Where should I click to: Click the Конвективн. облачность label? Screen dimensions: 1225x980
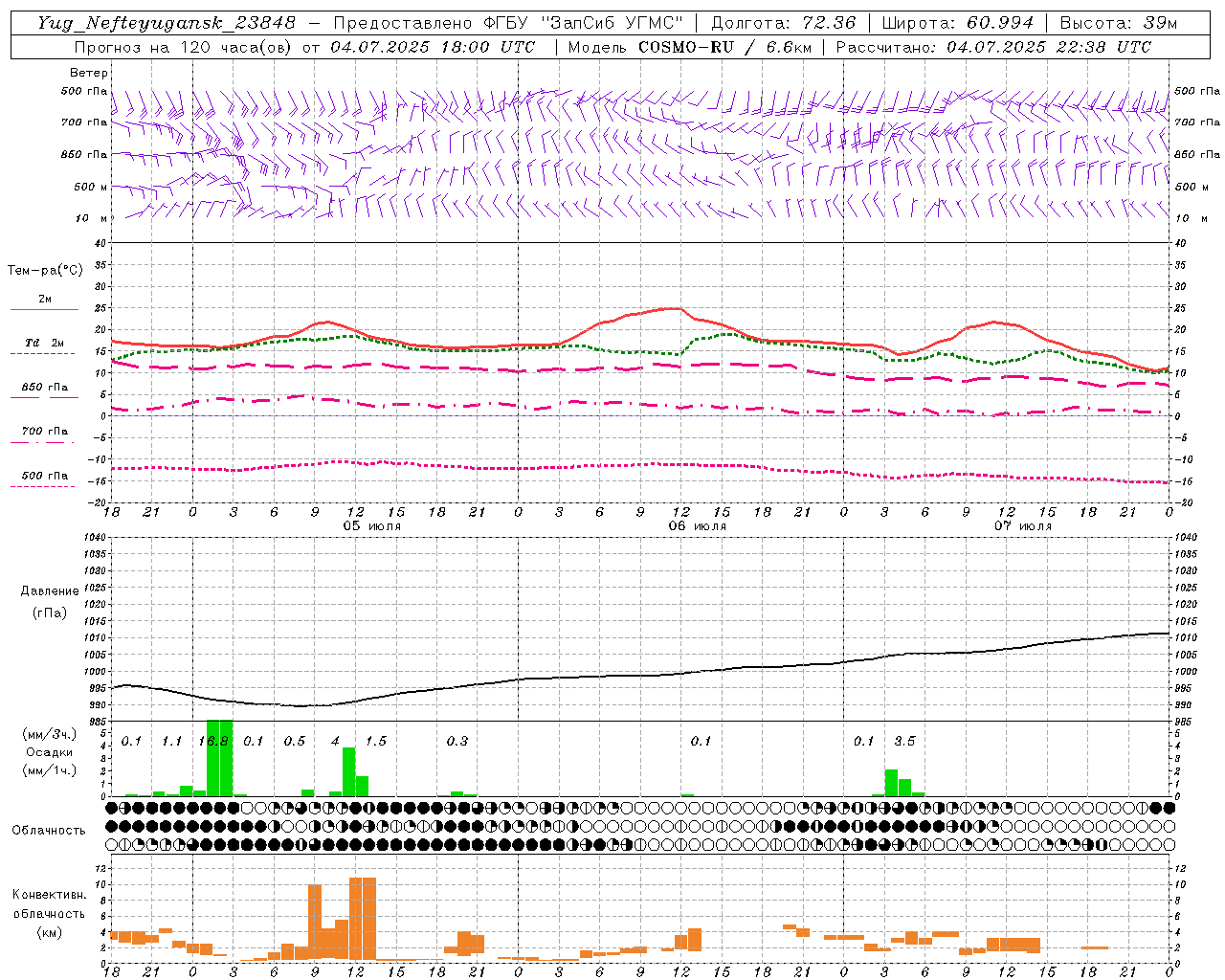click(50, 903)
